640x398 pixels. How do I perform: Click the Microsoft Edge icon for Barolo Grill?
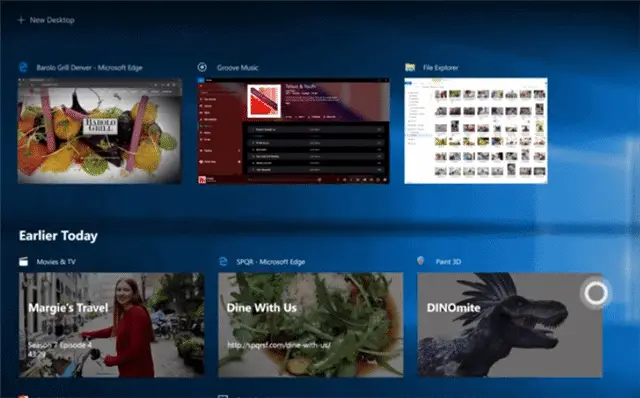click(x=23, y=67)
